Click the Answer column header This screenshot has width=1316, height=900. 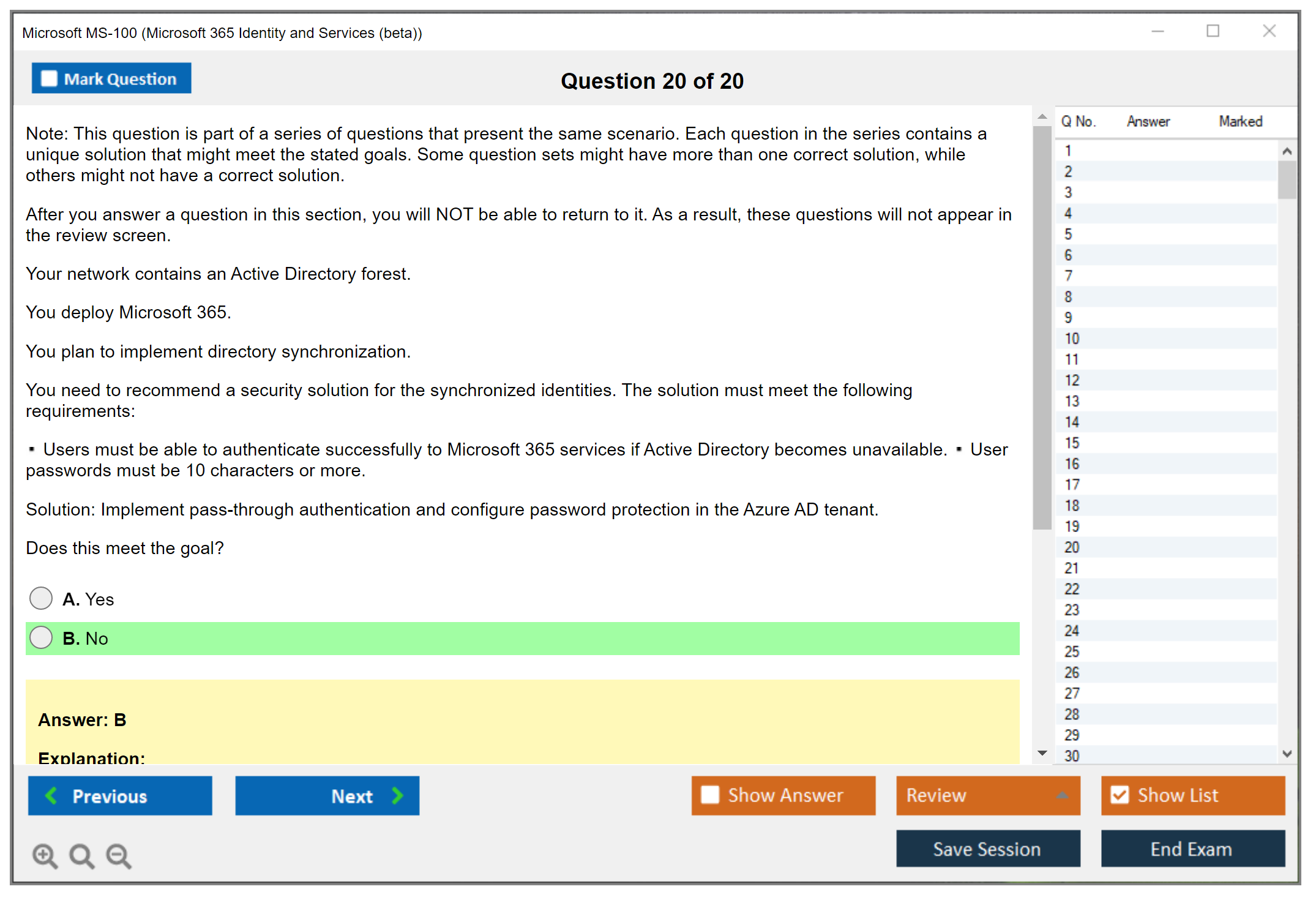(x=1148, y=121)
